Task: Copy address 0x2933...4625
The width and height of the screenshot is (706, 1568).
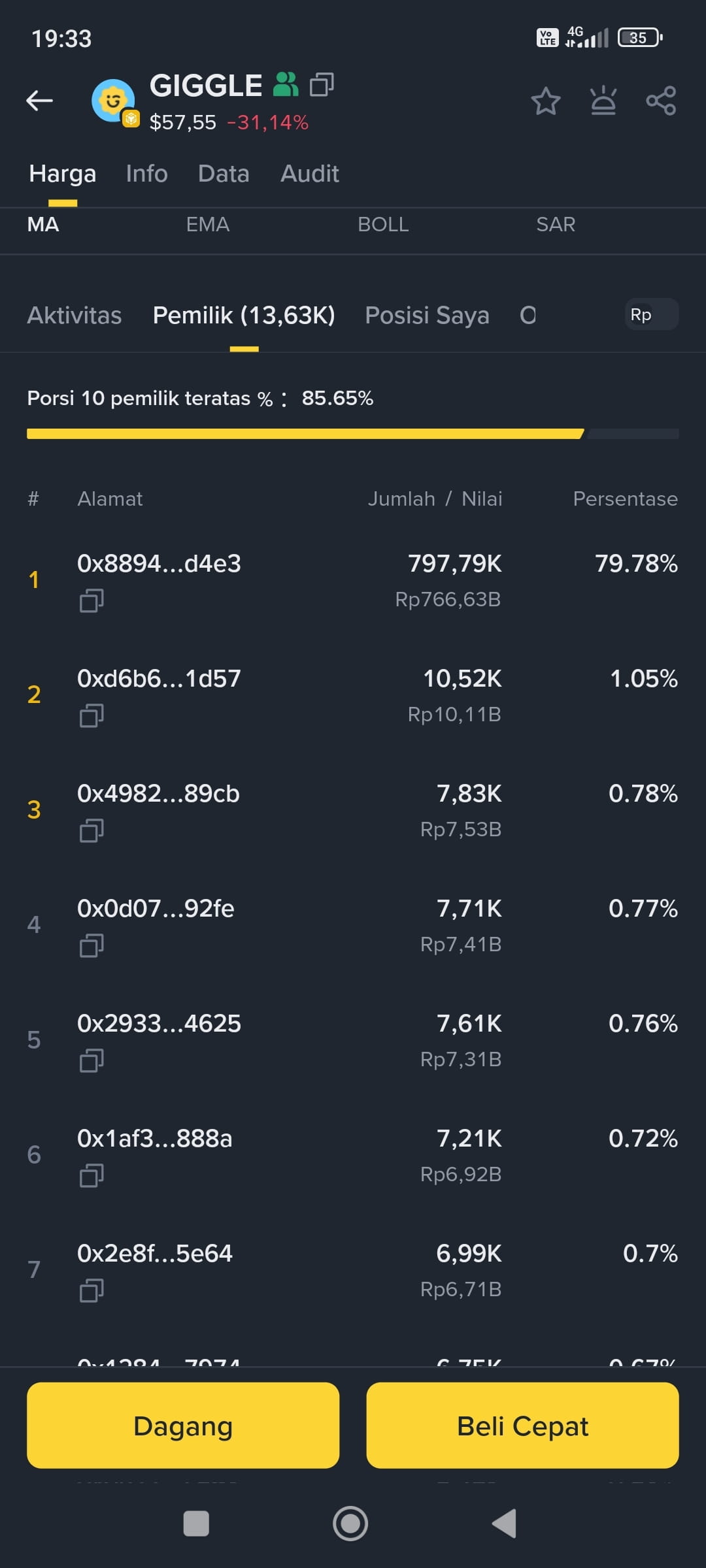Action: [x=92, y=1060]
